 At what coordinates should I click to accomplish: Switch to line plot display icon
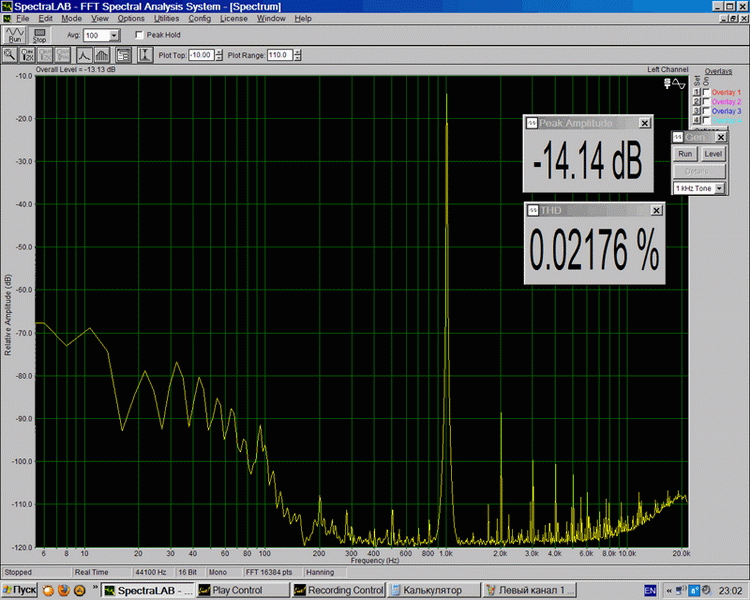[x=84, y=54]
